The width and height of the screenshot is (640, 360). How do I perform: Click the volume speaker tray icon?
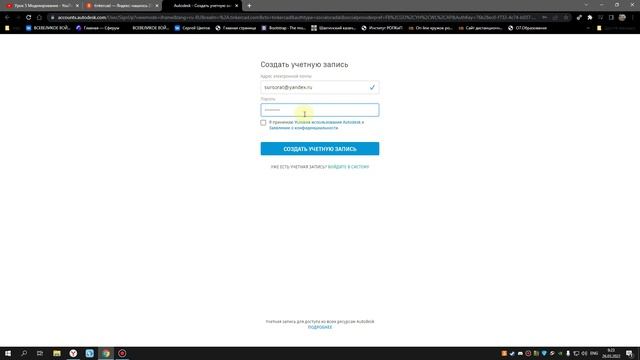(584, 353)
